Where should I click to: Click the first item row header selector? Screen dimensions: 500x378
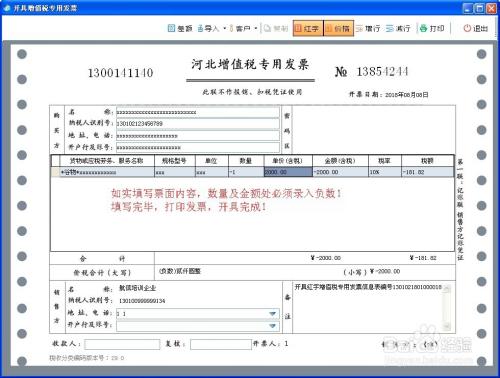[55, 172]
